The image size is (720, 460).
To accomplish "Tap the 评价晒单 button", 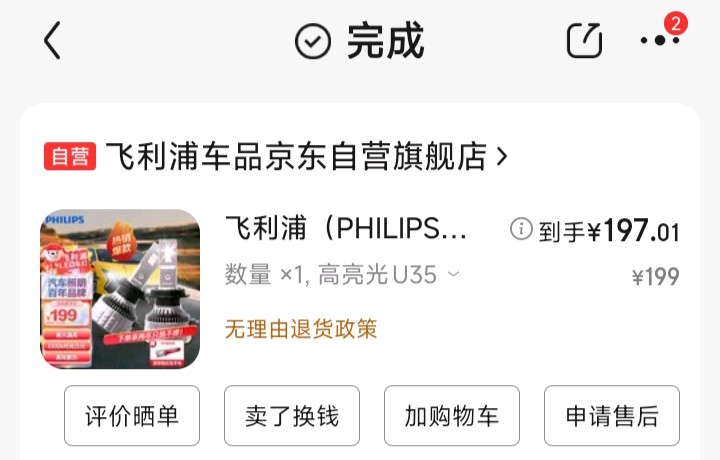I will (x=132, y=415).
